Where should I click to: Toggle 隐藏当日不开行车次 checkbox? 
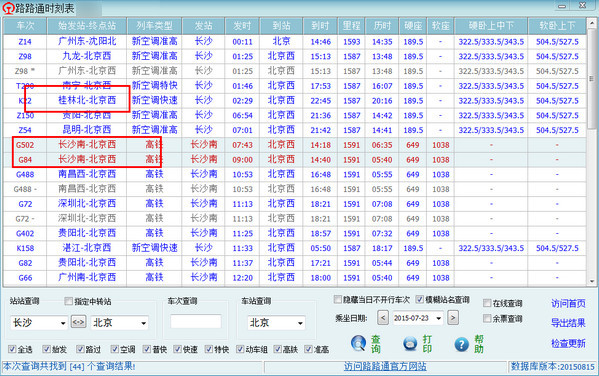(338, 299)
